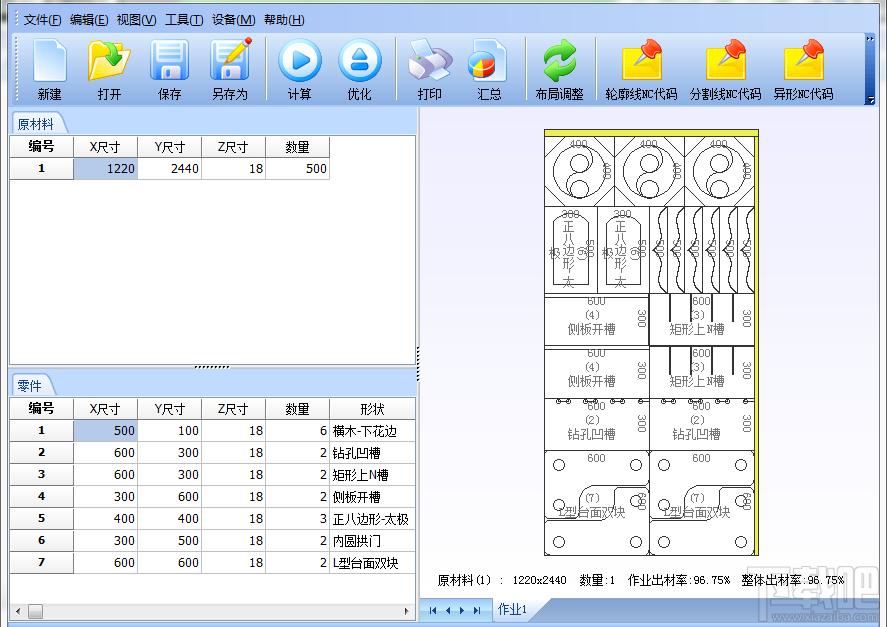Open a file with the 打开 icon
This screenshot has height=627, width=887.
tap(109, 70)
